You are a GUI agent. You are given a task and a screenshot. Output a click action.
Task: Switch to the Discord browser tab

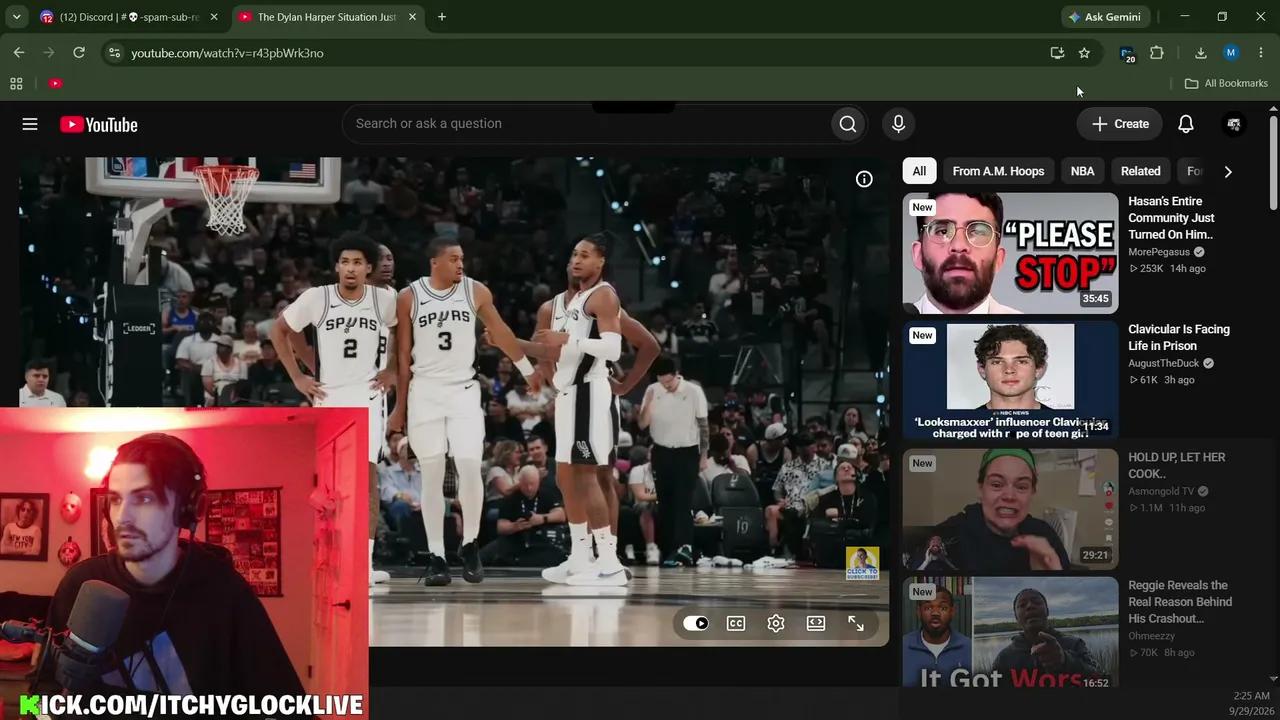pyautogui.click(x=129, y=17)
